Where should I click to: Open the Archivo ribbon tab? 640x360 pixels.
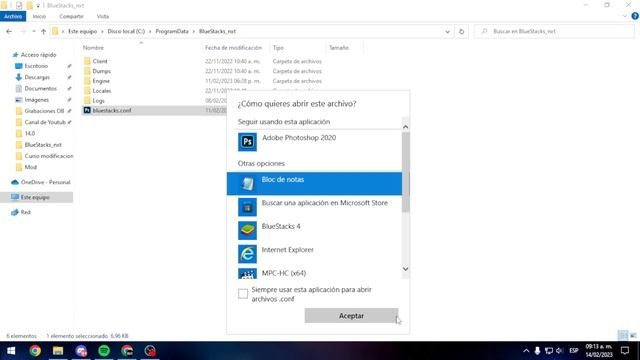tap(13, 16)
